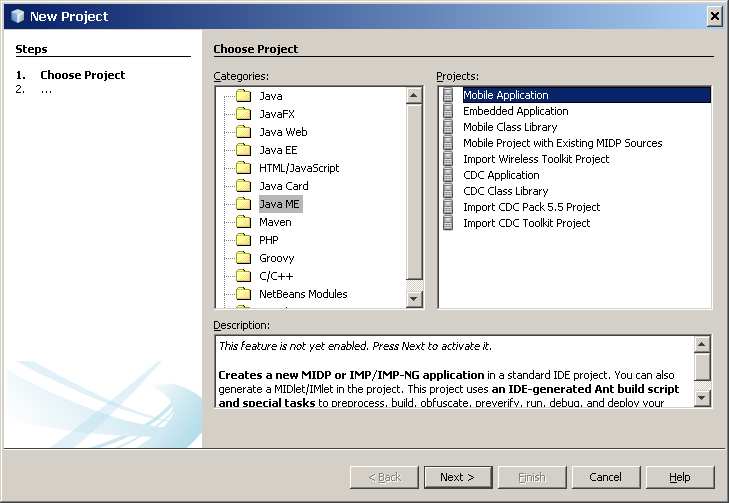Choose Embedded Application project type
This screenshot has height=503, width=729.
516,111
